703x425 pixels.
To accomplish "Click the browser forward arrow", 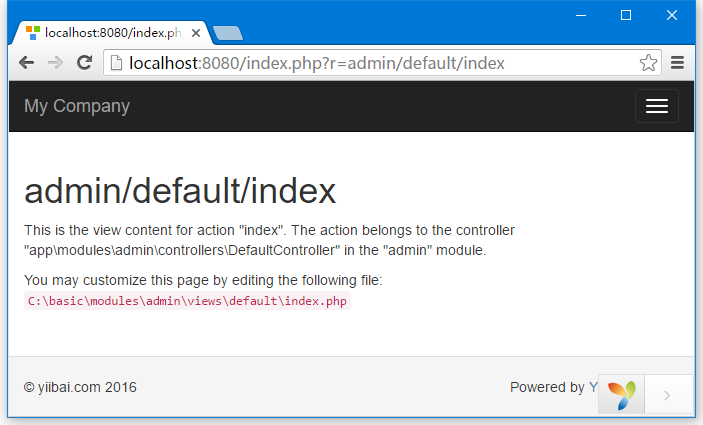I will [56, 63].
